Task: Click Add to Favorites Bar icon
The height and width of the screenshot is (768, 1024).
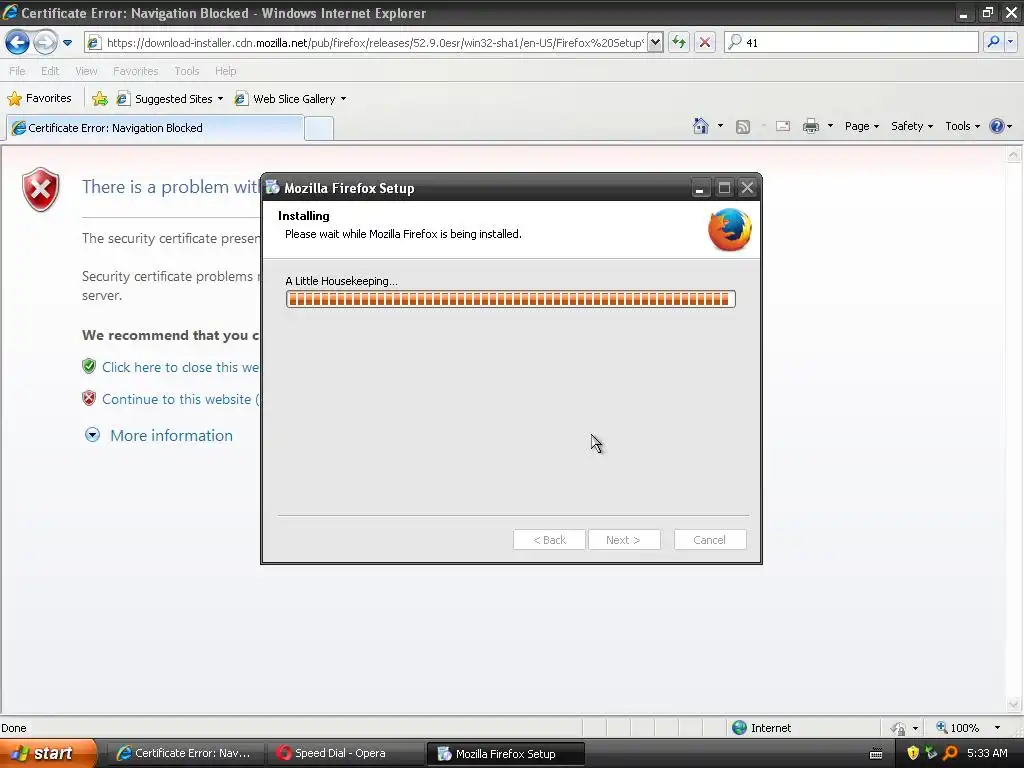Action: (x=100, y=99)
